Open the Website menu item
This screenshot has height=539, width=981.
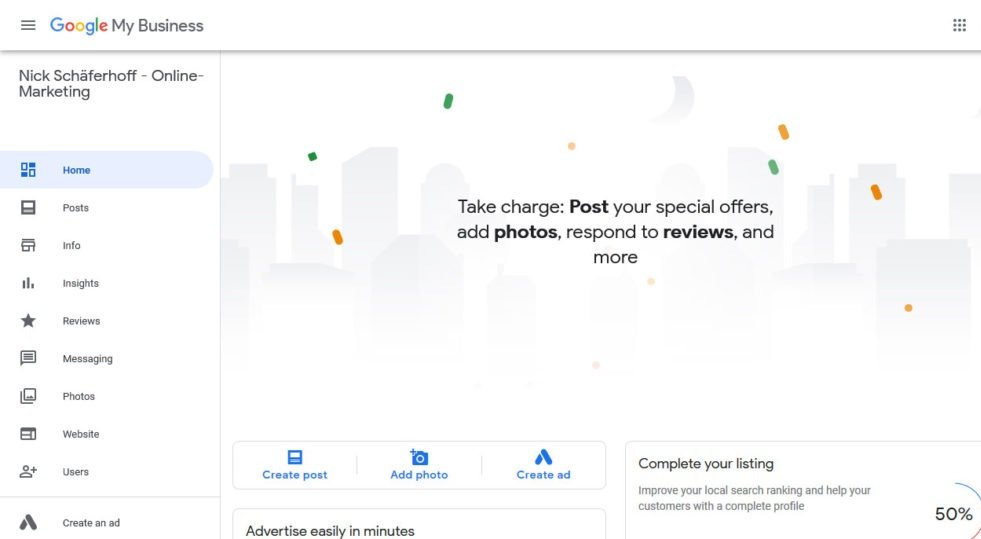click(x=81, y=434)
